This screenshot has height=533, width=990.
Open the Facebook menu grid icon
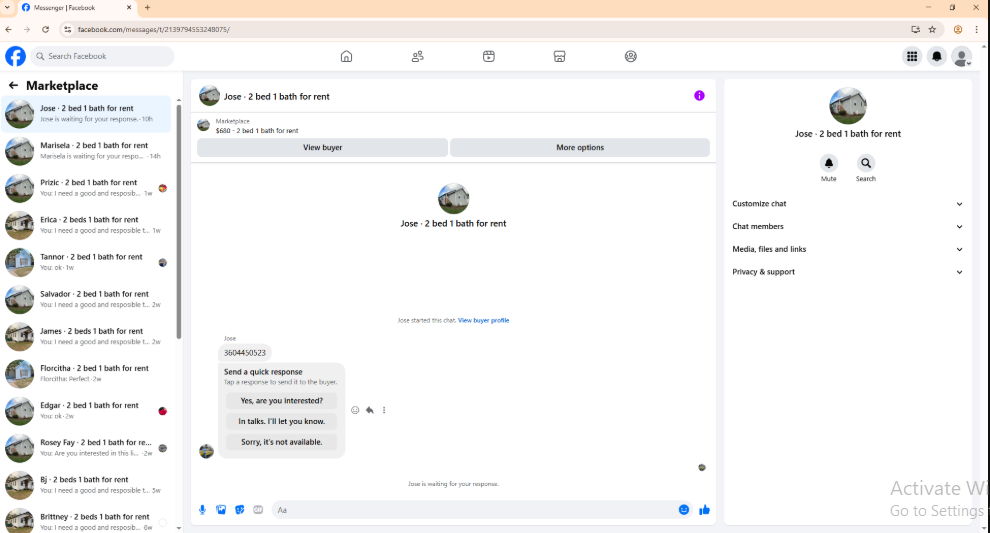(x=912, y=56)
